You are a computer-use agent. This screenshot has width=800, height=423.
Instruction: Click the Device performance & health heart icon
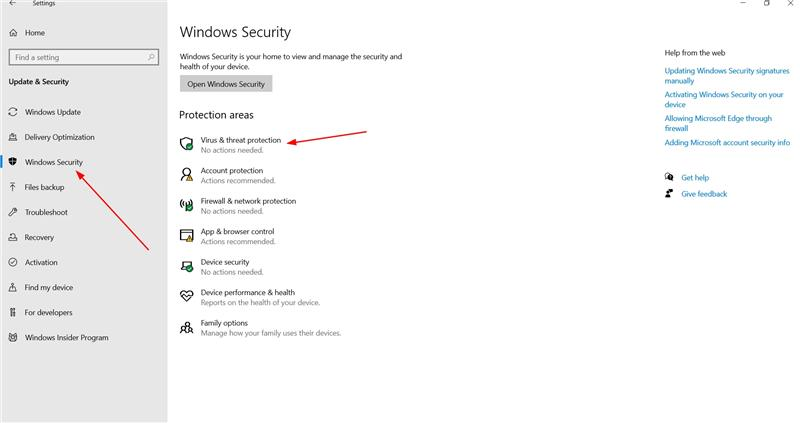coord(187,296)
